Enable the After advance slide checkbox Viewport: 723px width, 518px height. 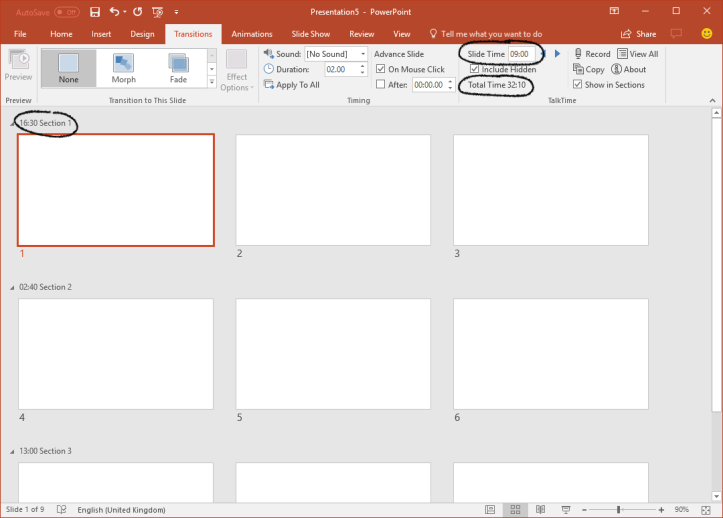pyautogui.click(x=381, y=85)
